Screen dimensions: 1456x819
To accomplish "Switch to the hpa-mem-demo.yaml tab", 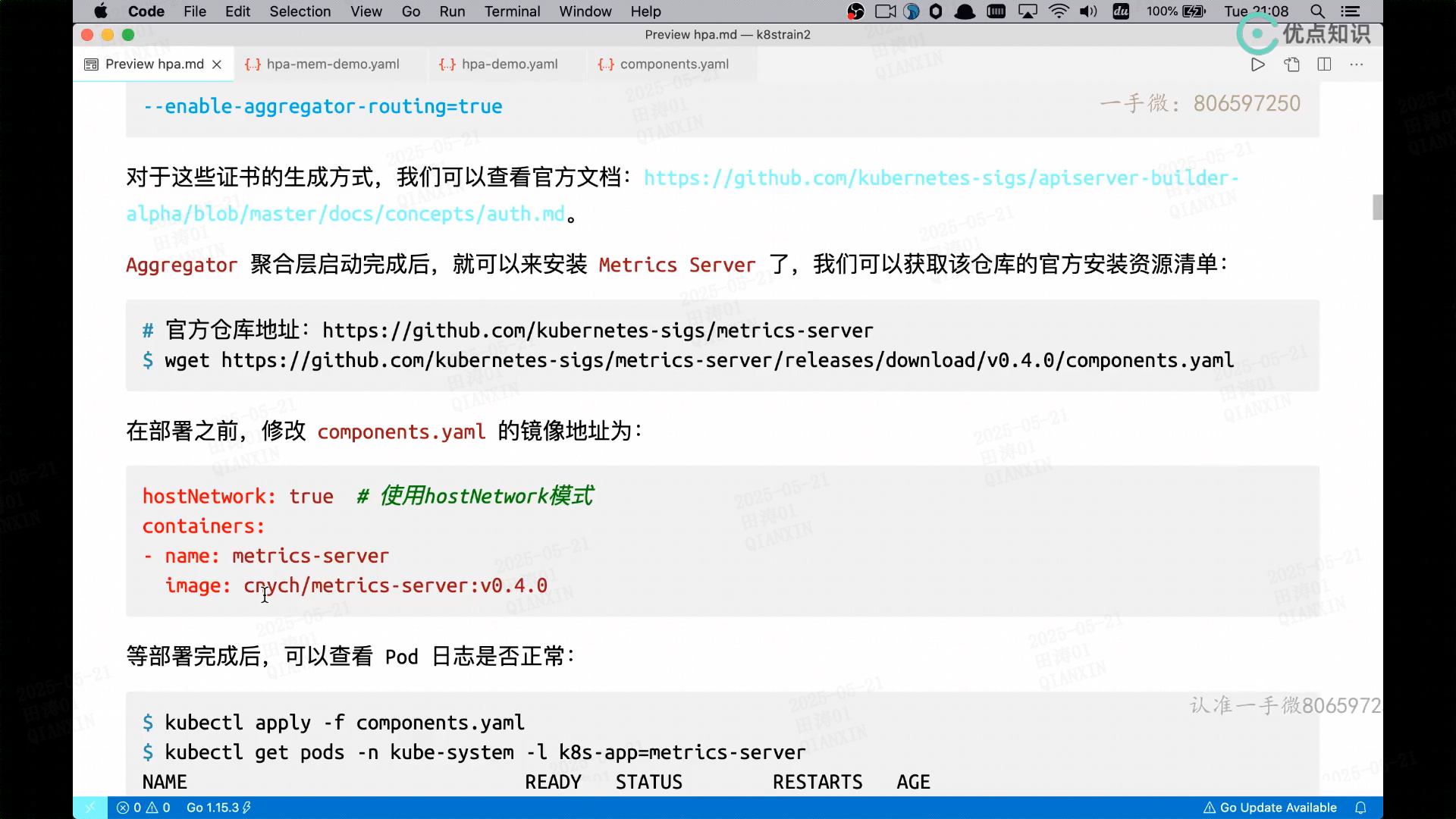I will (x=332, y=64).
